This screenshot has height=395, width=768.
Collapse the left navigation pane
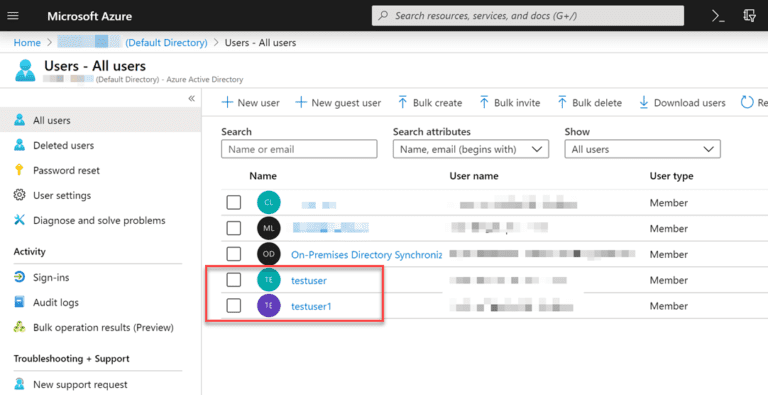[192, 99]
